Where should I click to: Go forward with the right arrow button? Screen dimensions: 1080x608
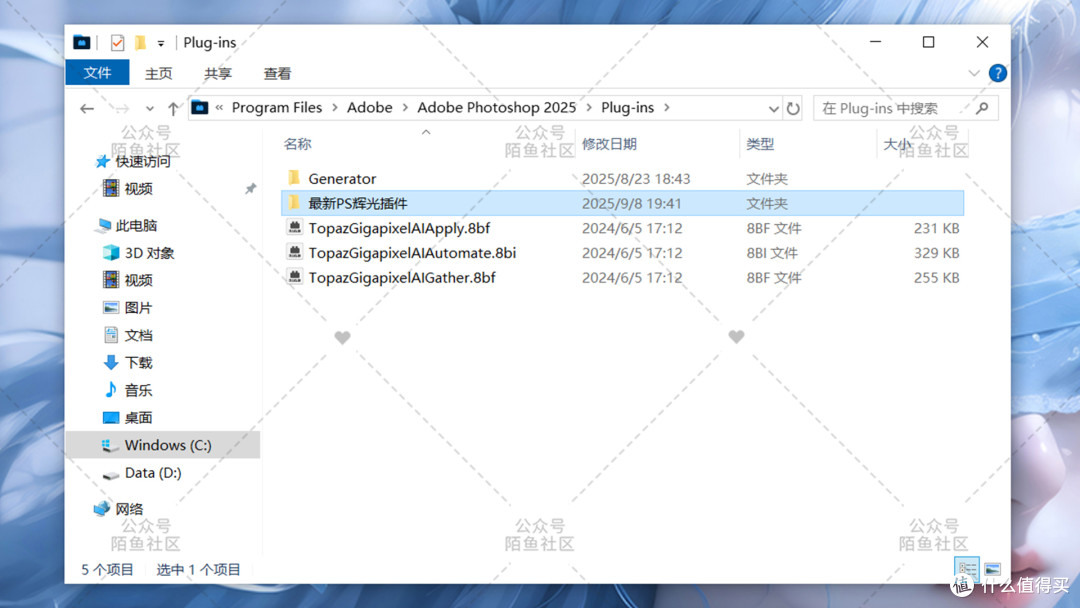coord(122,108)
